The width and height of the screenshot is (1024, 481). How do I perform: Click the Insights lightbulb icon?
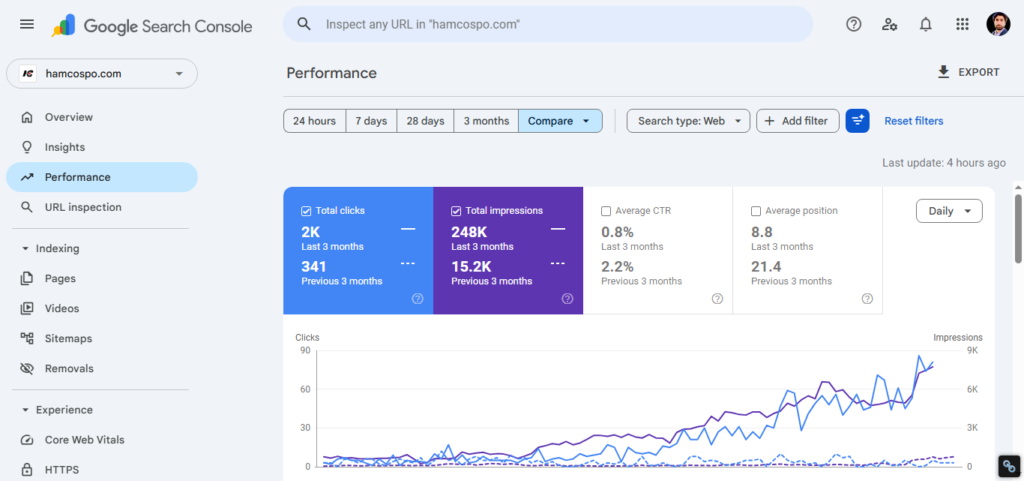coord(27,147)
